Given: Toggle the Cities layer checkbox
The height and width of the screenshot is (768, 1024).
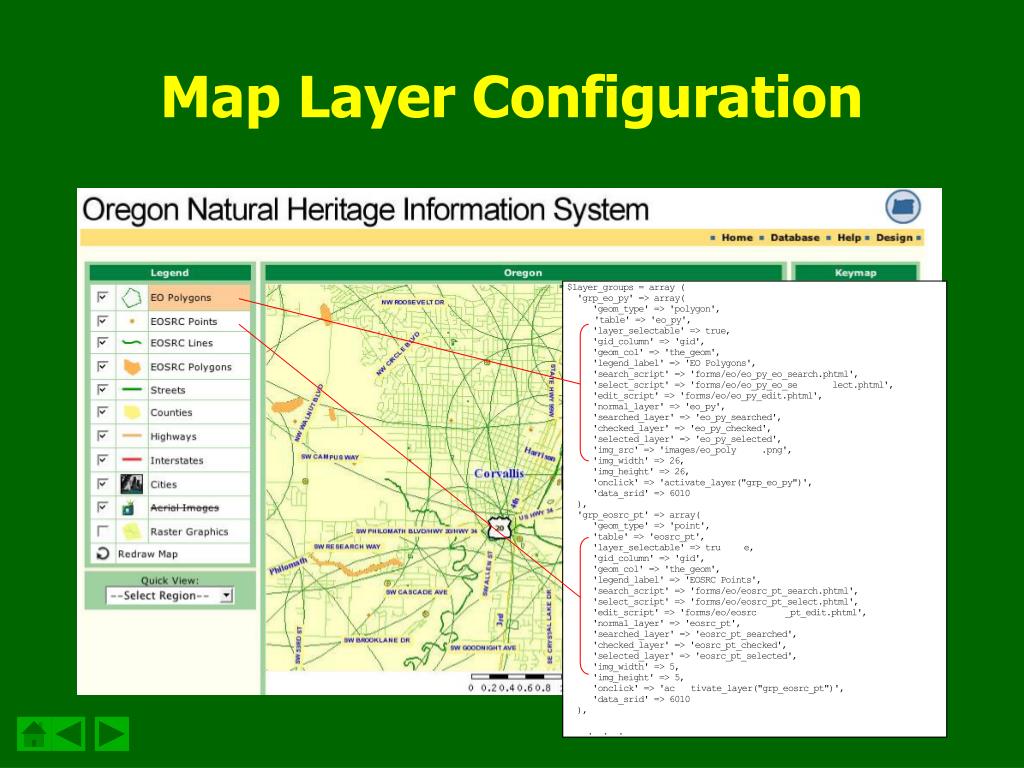Looking at the screenshot, I should (x=103, y=483).
